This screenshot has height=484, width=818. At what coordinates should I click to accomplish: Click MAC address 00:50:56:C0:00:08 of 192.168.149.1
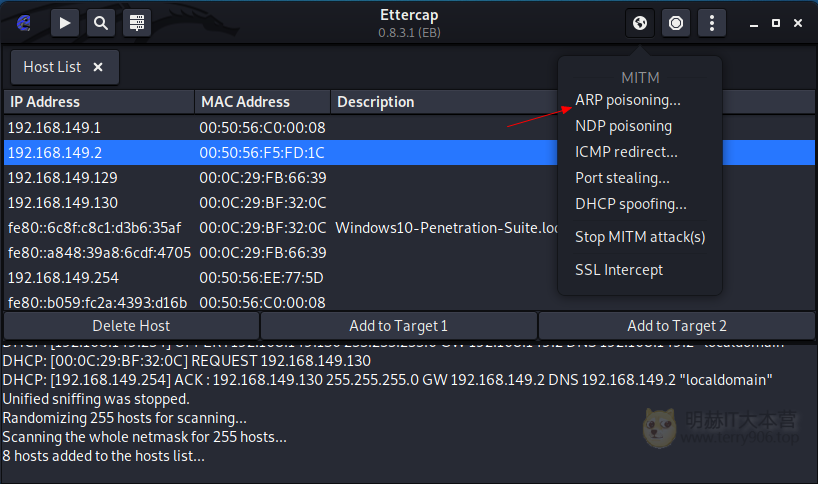pos(262,128)
